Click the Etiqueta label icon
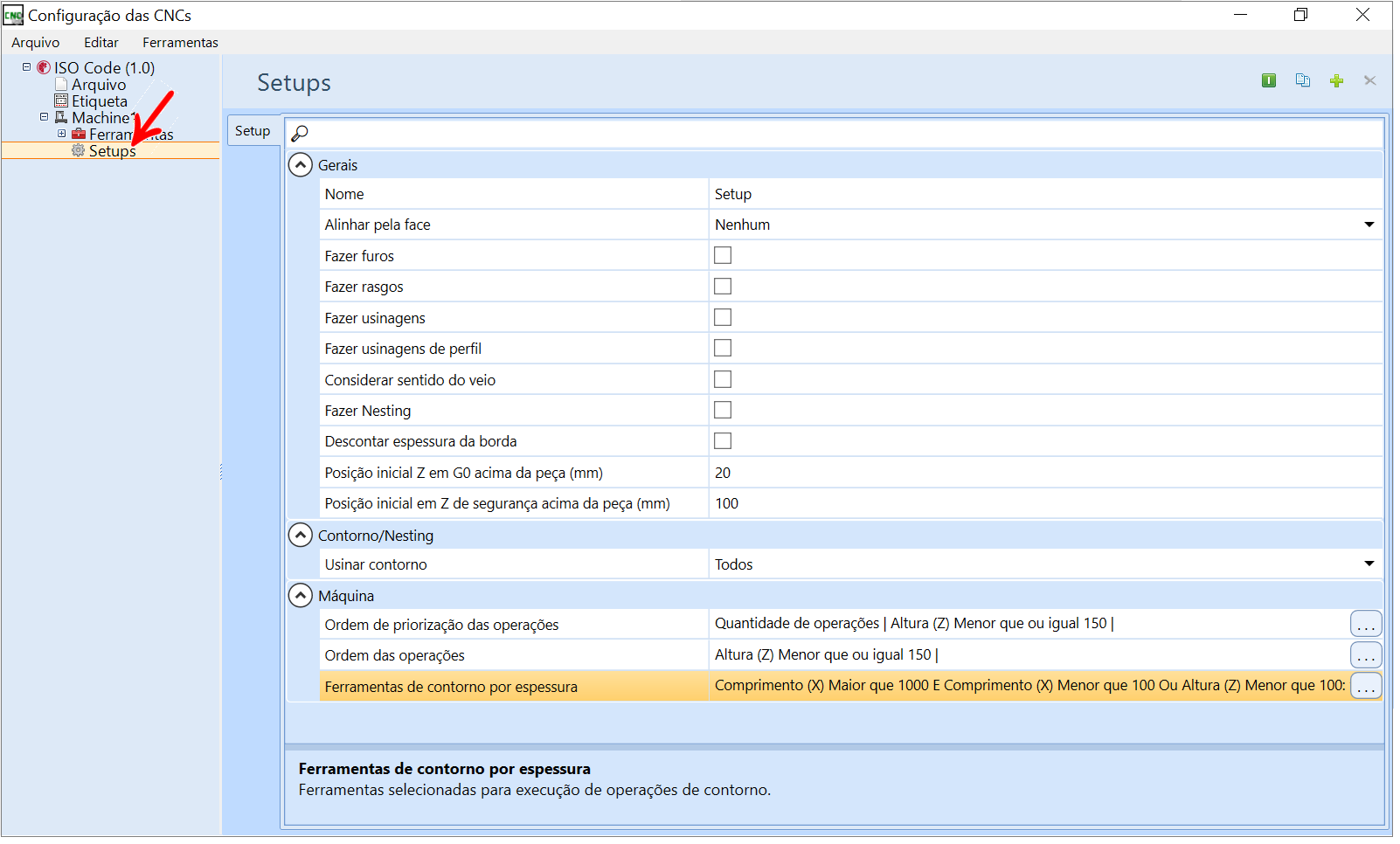 61,100
